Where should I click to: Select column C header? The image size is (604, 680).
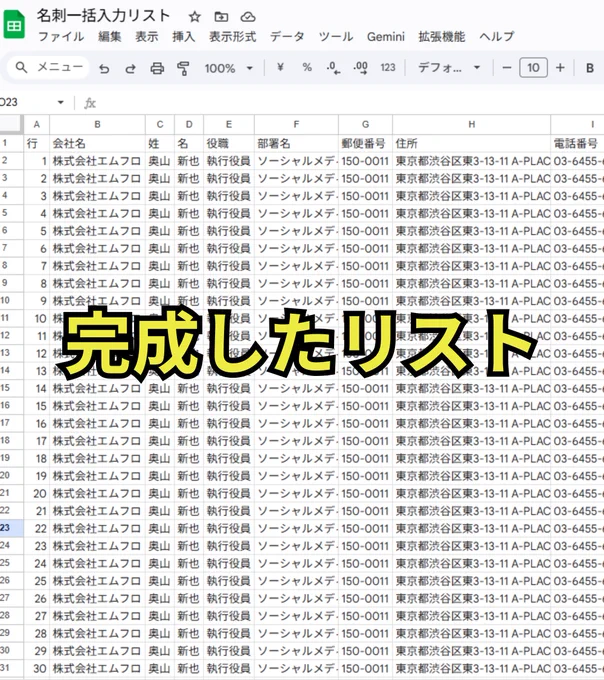pyautogui.click(x=160, y=124)
